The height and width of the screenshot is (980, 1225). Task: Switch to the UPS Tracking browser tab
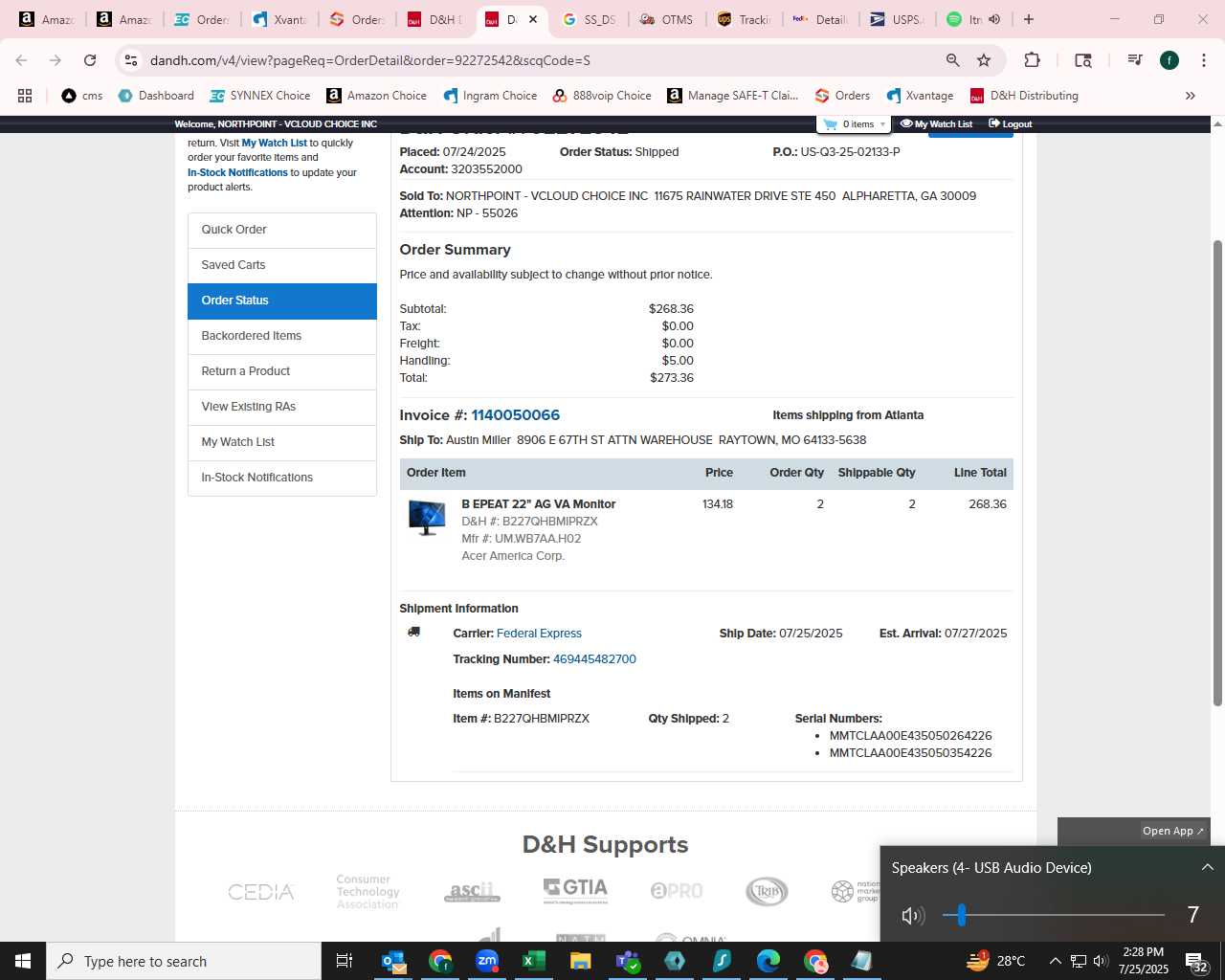[x=744, y=19]
